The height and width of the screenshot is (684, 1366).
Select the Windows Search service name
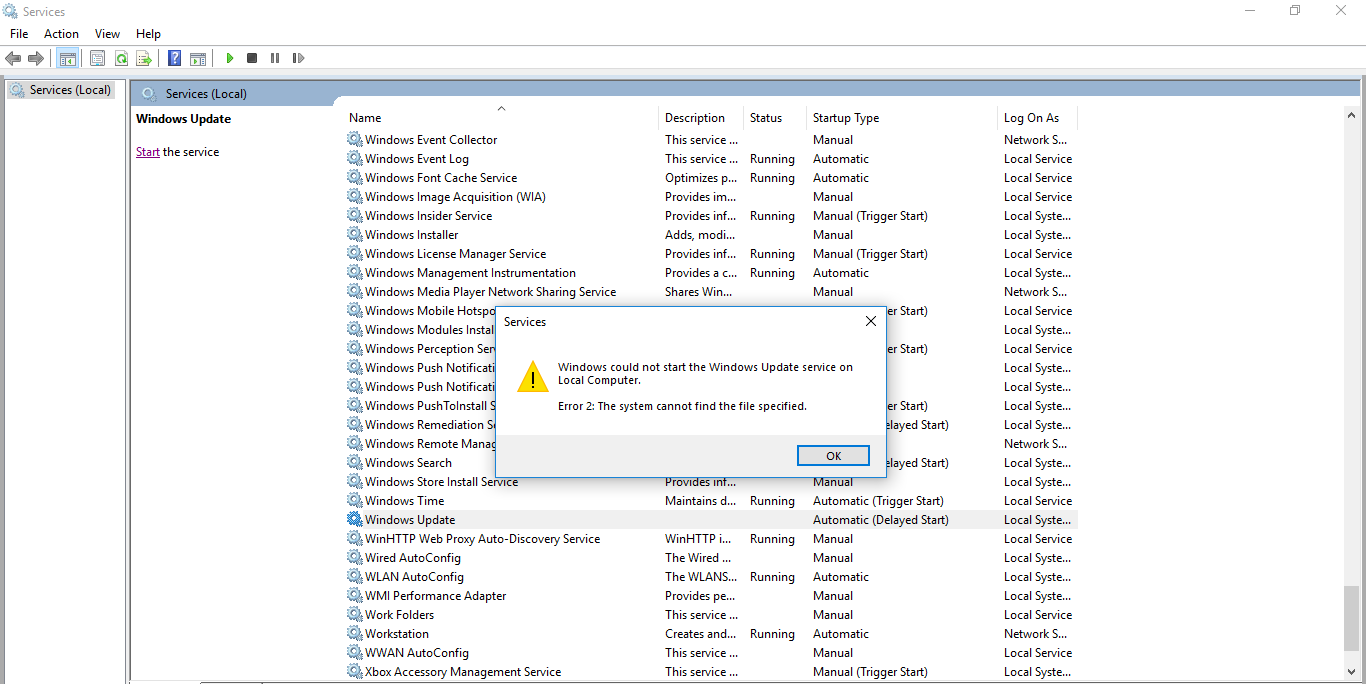click(x=408, y=463)
